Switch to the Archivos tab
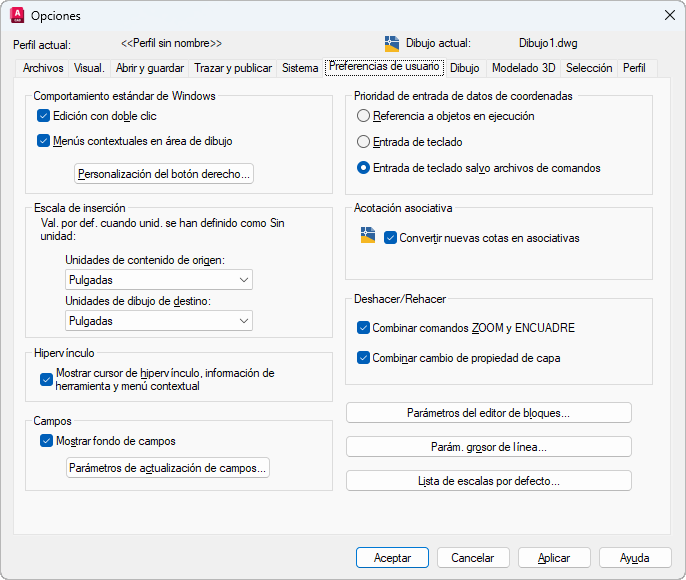 43,68
